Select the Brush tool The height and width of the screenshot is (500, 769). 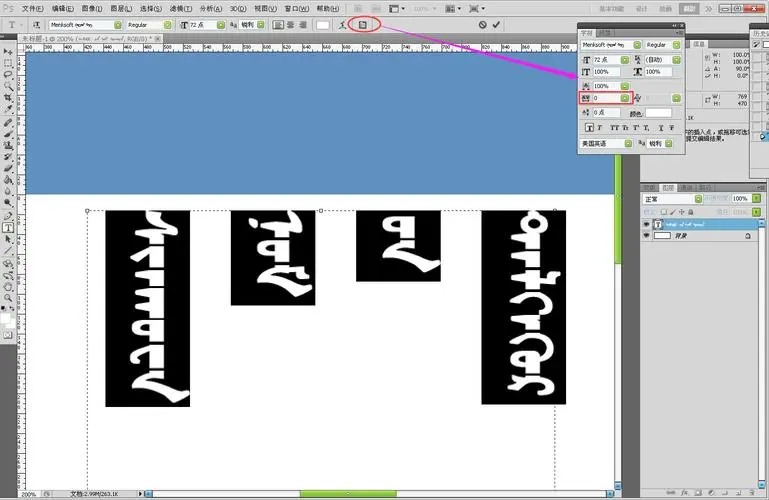[x=8, y=134]
